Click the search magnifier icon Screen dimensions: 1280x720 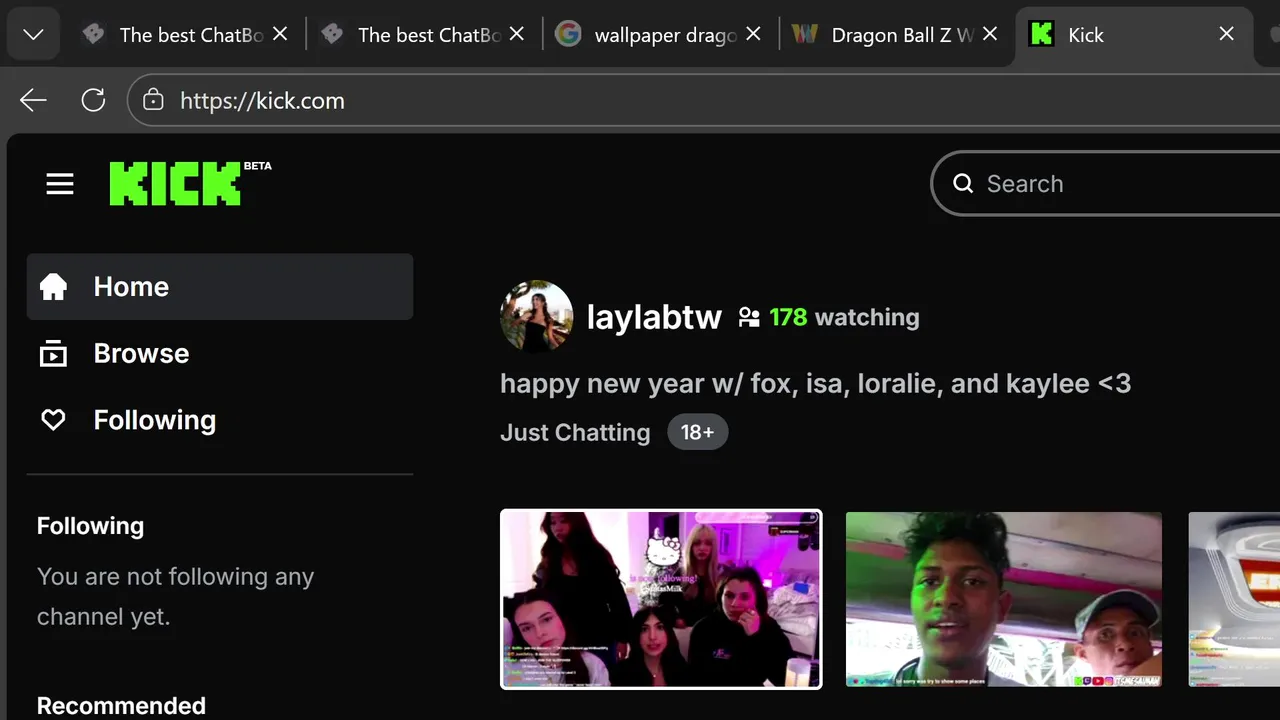pos(963,184)
